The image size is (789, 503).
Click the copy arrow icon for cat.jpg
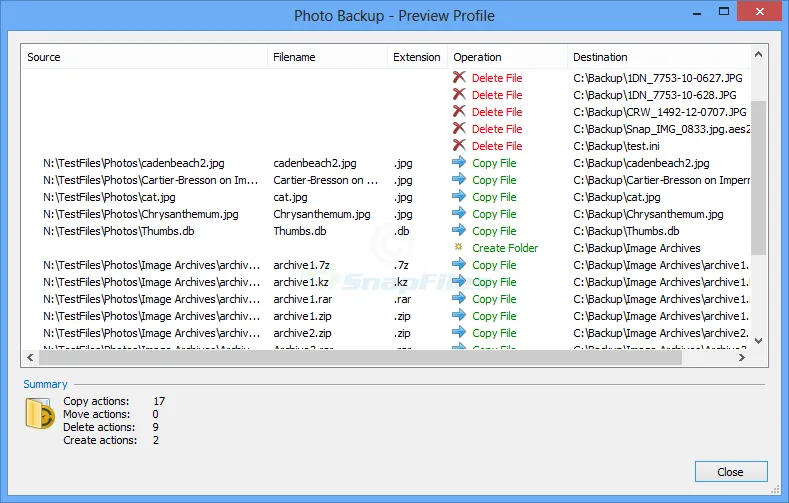[459, 196]
